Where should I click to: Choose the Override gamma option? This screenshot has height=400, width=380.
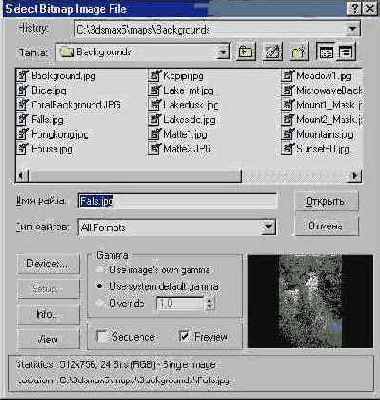click(x=100, y=303)
